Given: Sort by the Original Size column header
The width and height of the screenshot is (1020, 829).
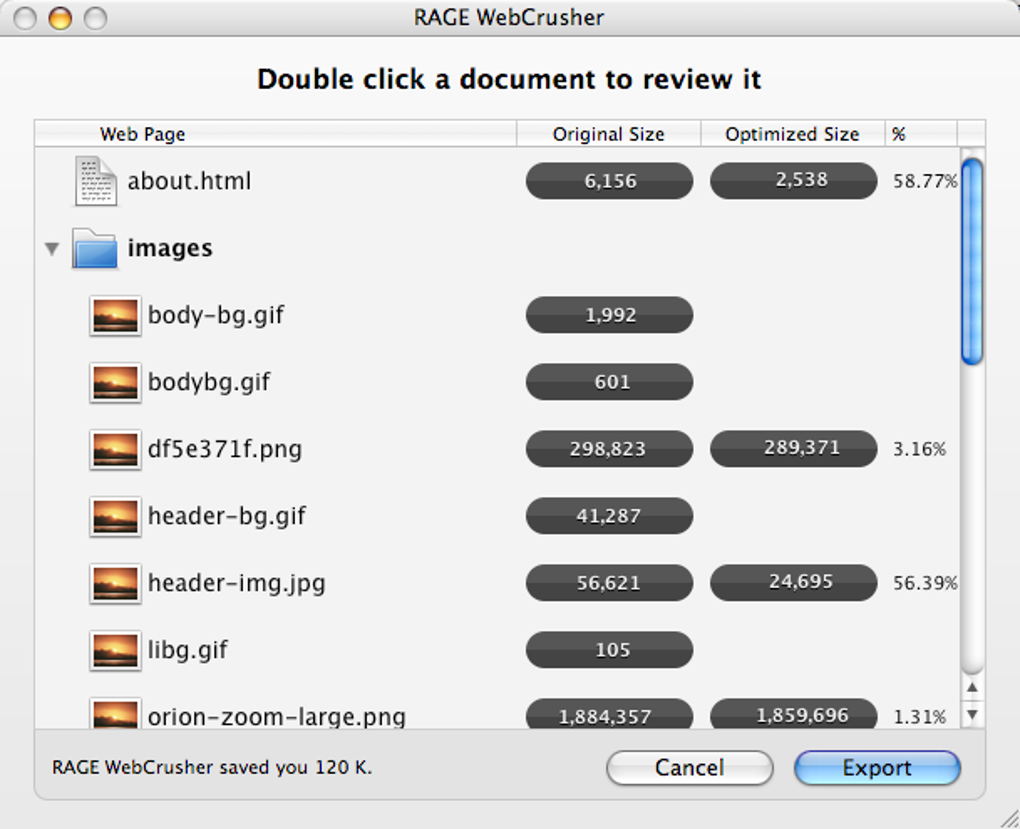Looking at the screenshot, I should (x=609, y=134).
